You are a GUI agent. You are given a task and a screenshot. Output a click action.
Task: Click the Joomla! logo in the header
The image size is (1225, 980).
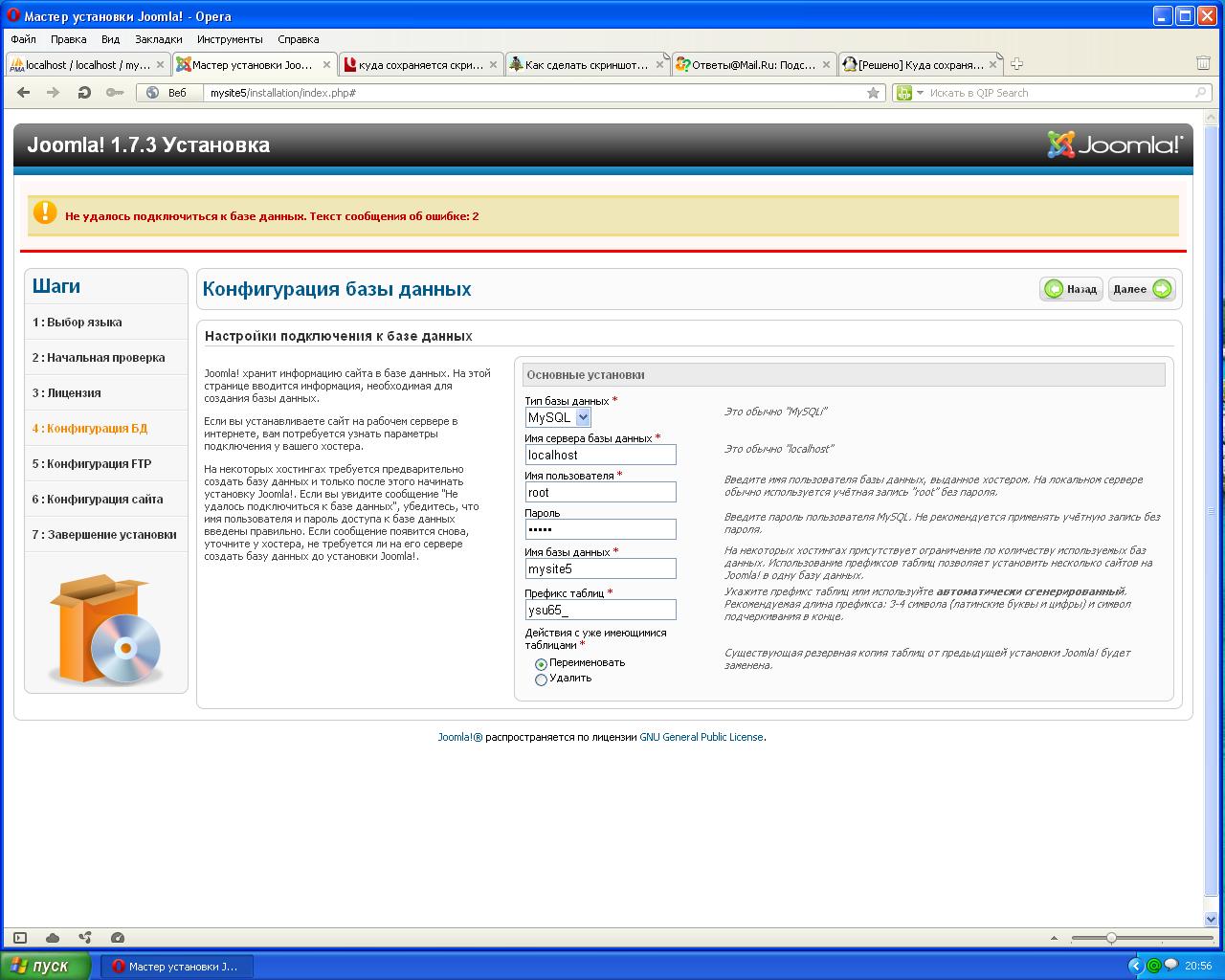pyautogui.click(x=1115, y=145)
